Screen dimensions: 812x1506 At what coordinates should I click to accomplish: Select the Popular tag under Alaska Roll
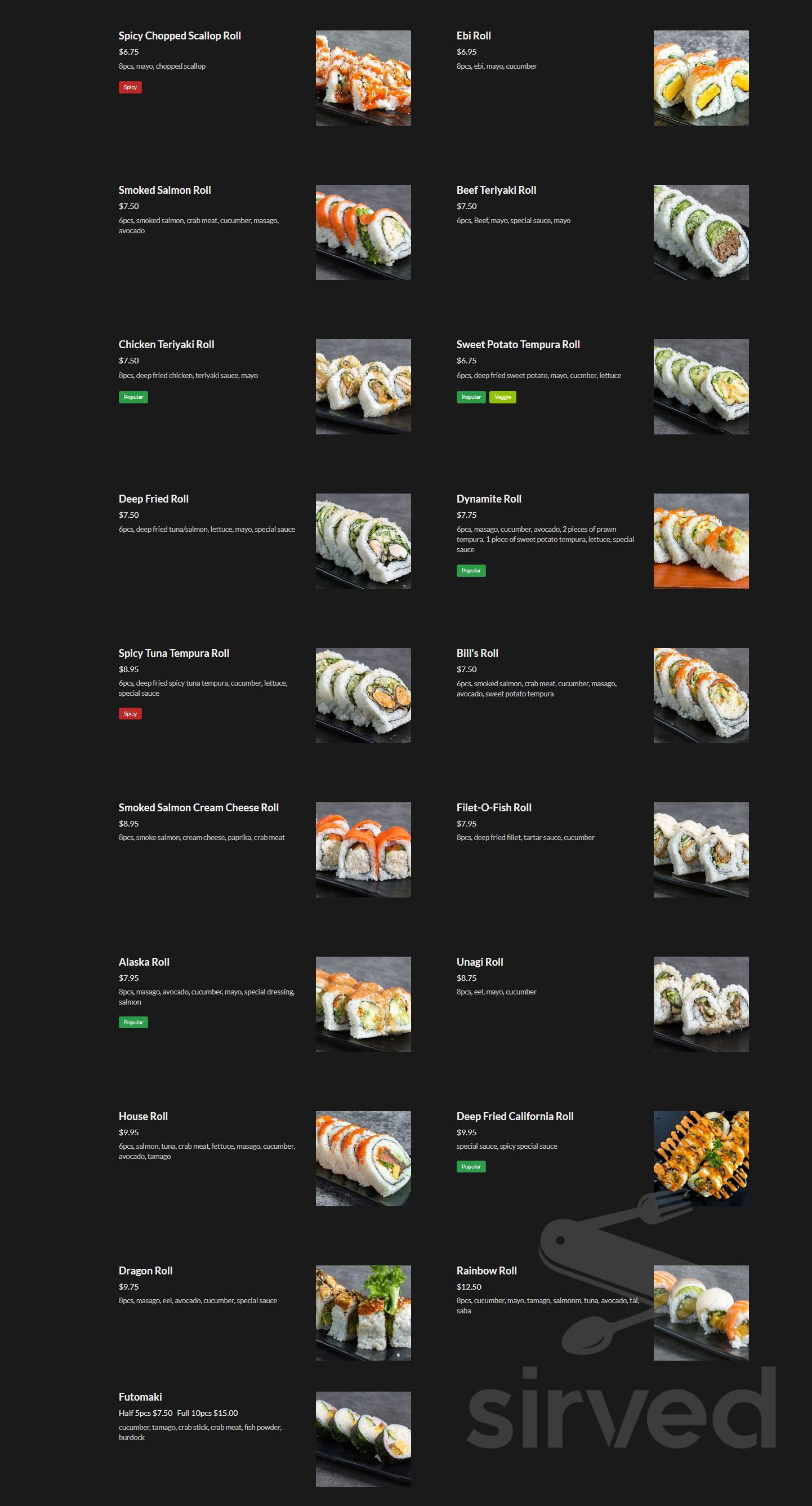point(133,1022)
